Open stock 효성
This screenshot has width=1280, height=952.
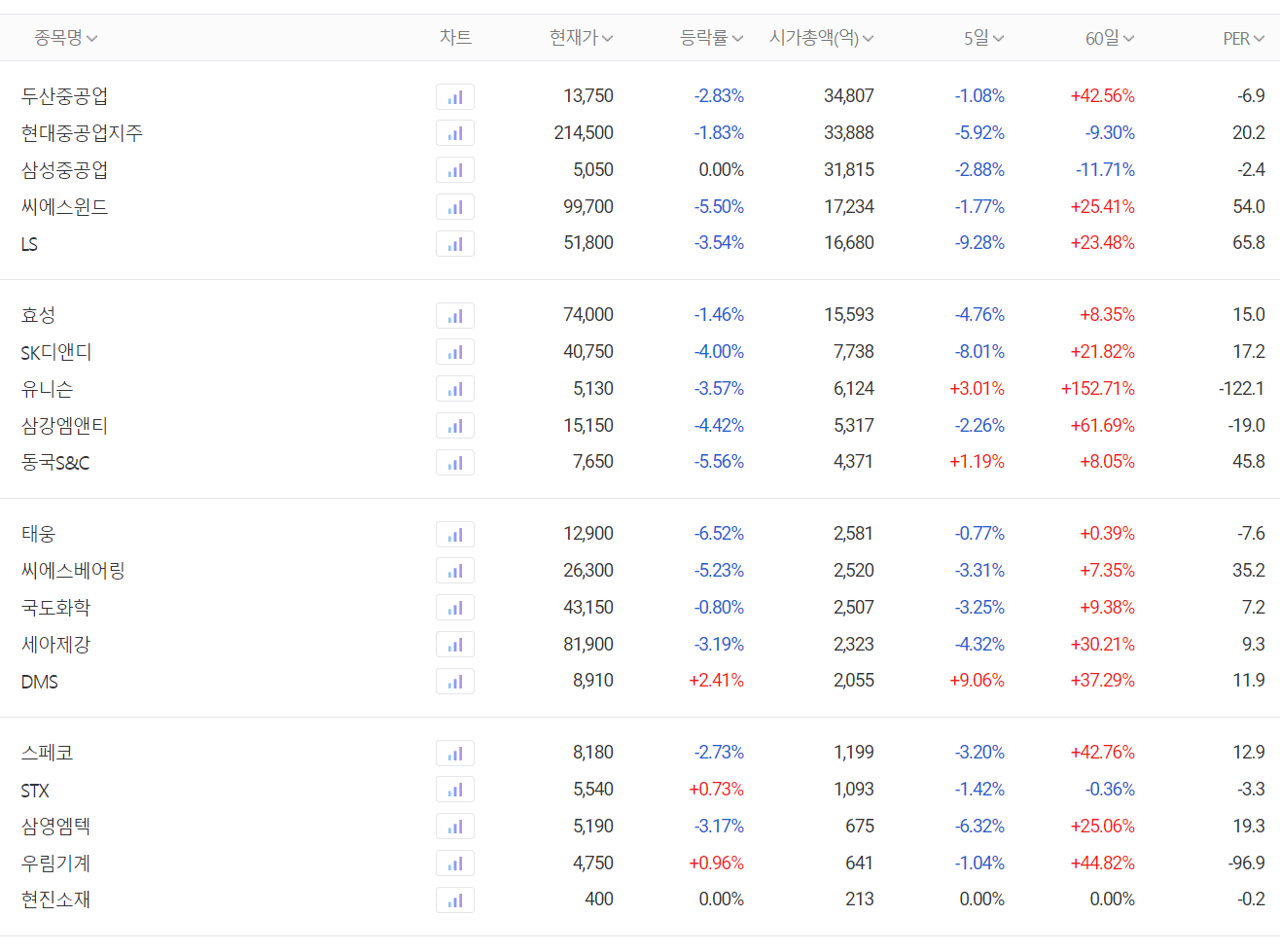tap(39, 315)
